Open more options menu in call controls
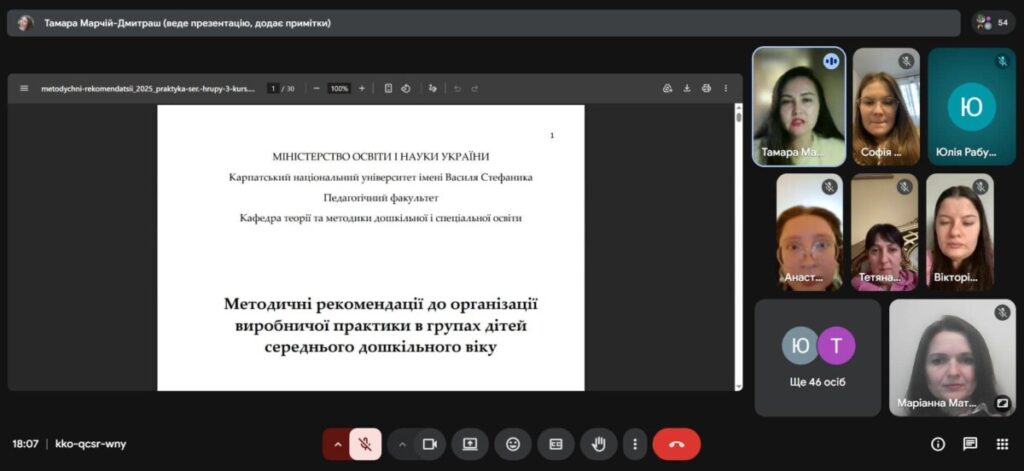1024x471 pixels. point(634,444)
